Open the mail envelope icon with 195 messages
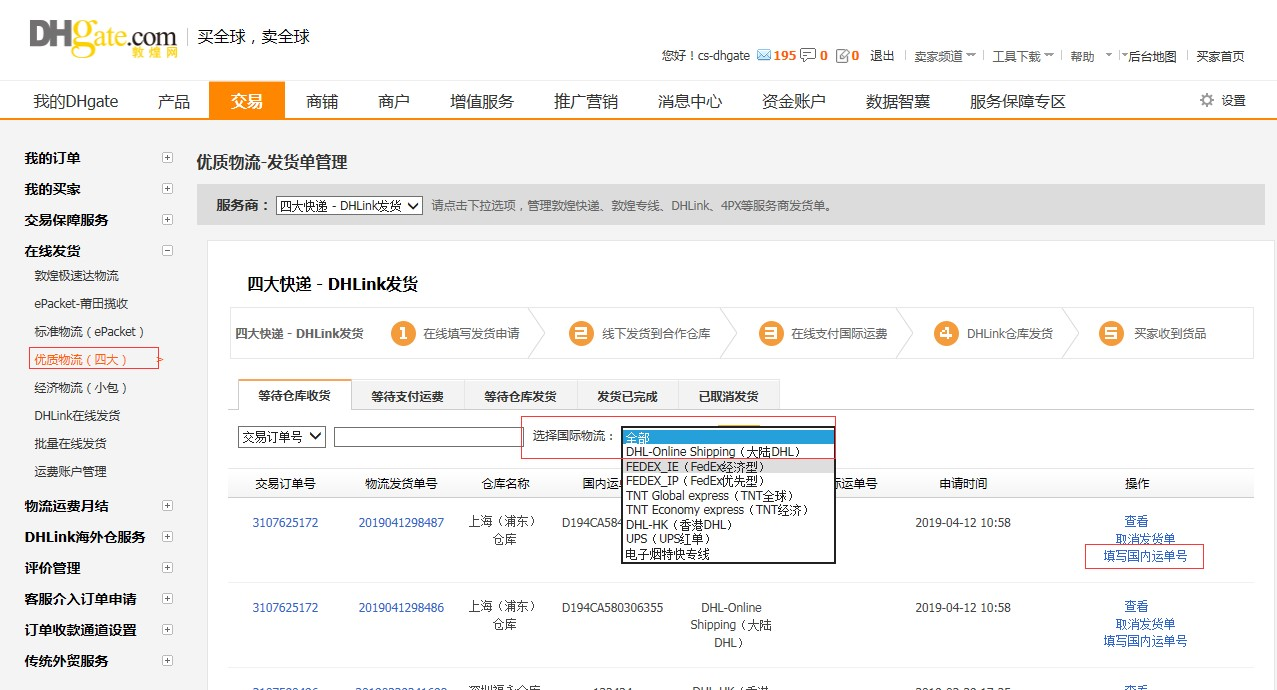This screenshot has height=690, width=1277. click(x=764, y=56)
